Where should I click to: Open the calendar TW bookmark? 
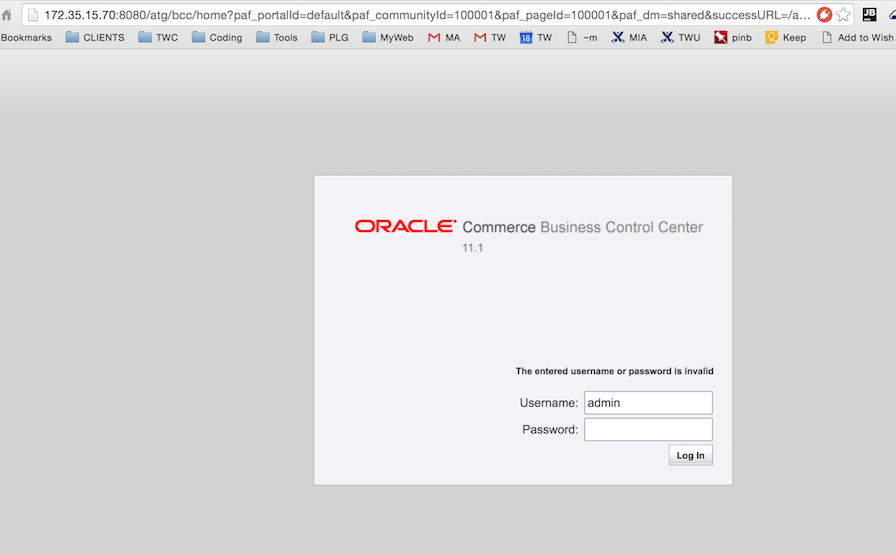click(x=535, y=38)
